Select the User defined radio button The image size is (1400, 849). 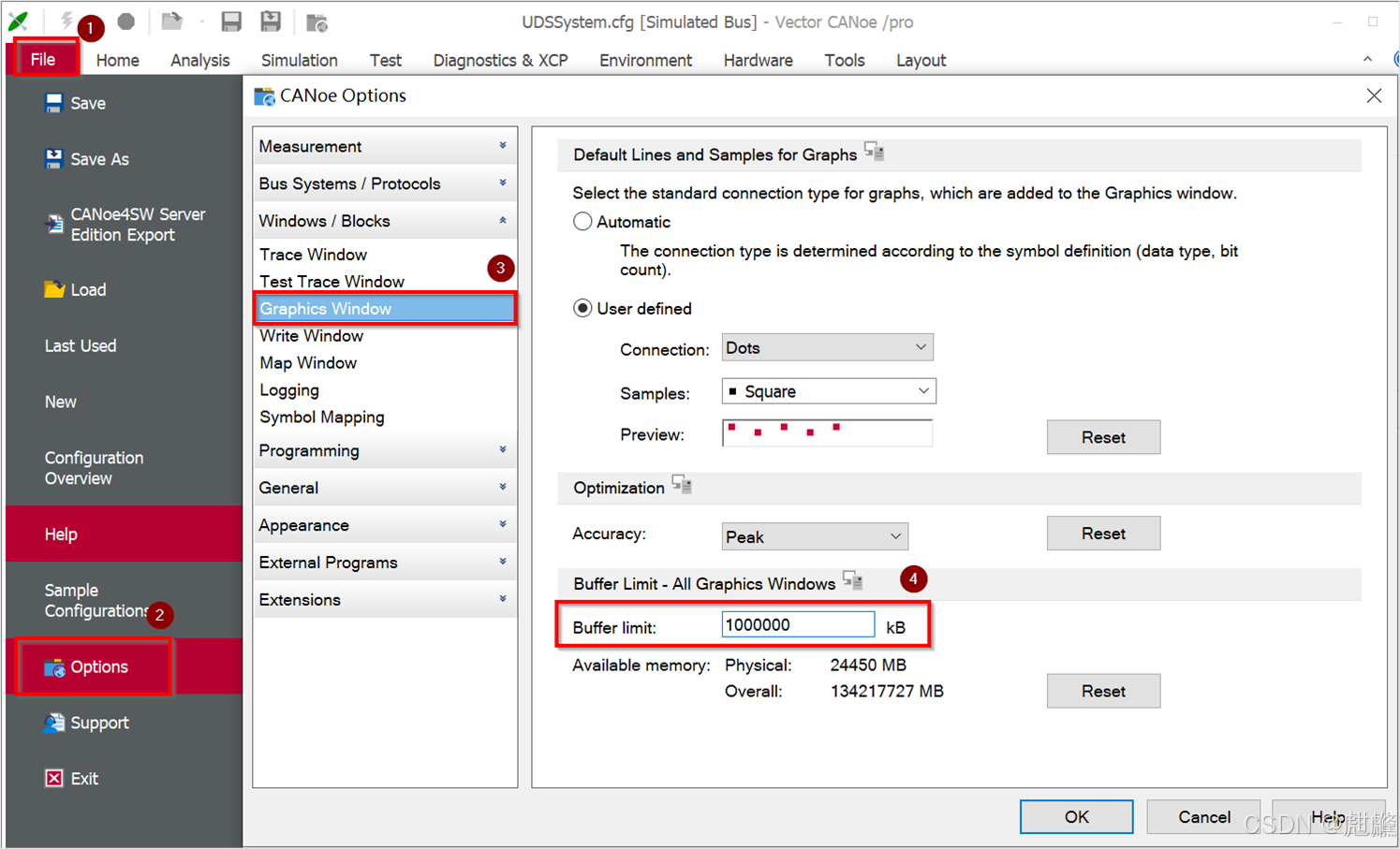coord(582,308)
